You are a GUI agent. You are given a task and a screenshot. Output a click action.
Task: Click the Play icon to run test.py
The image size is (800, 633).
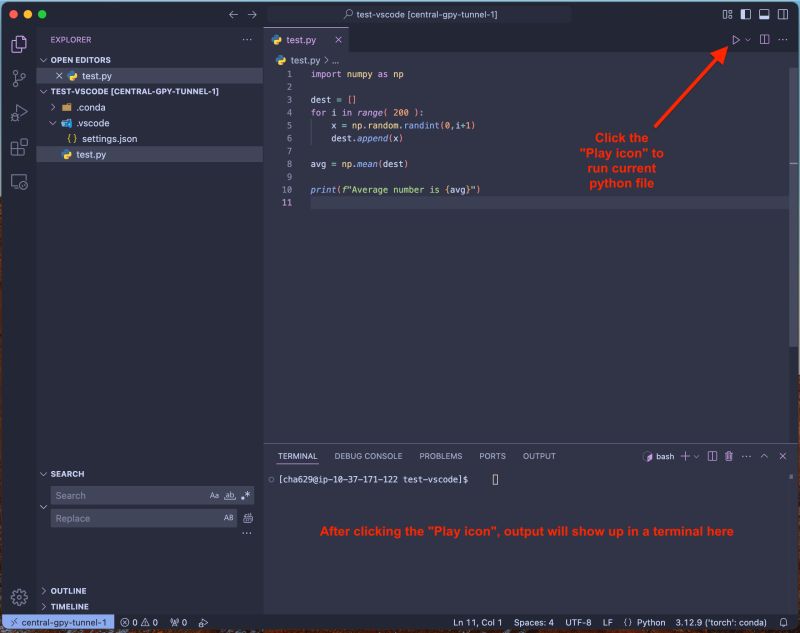[x=736, y=39]
